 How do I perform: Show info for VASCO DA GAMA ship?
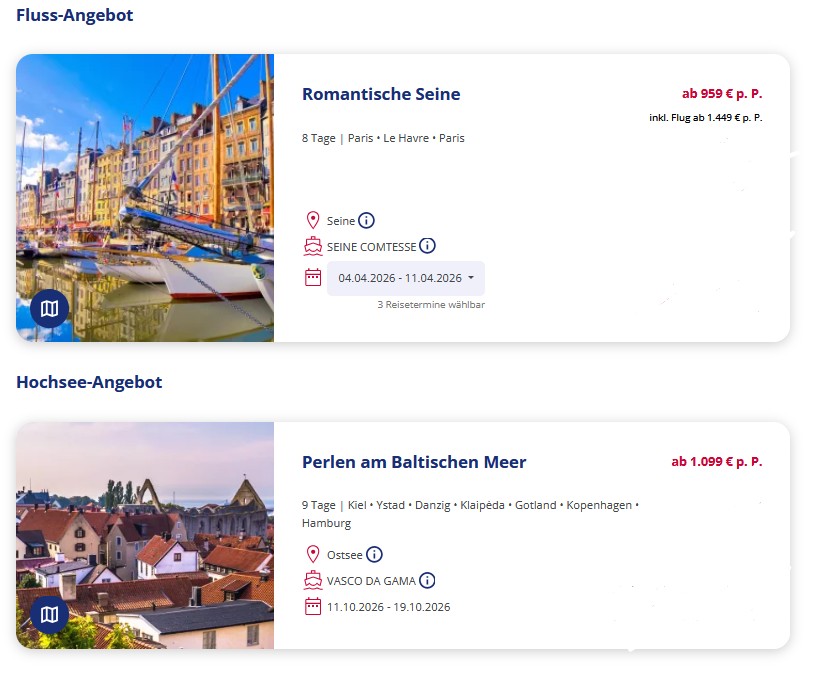(428, 580)
